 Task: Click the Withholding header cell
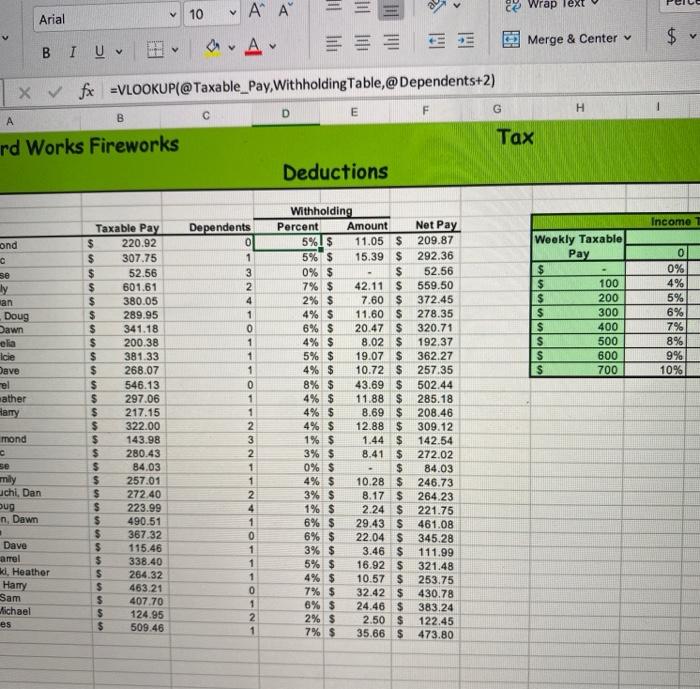(321, 211)
